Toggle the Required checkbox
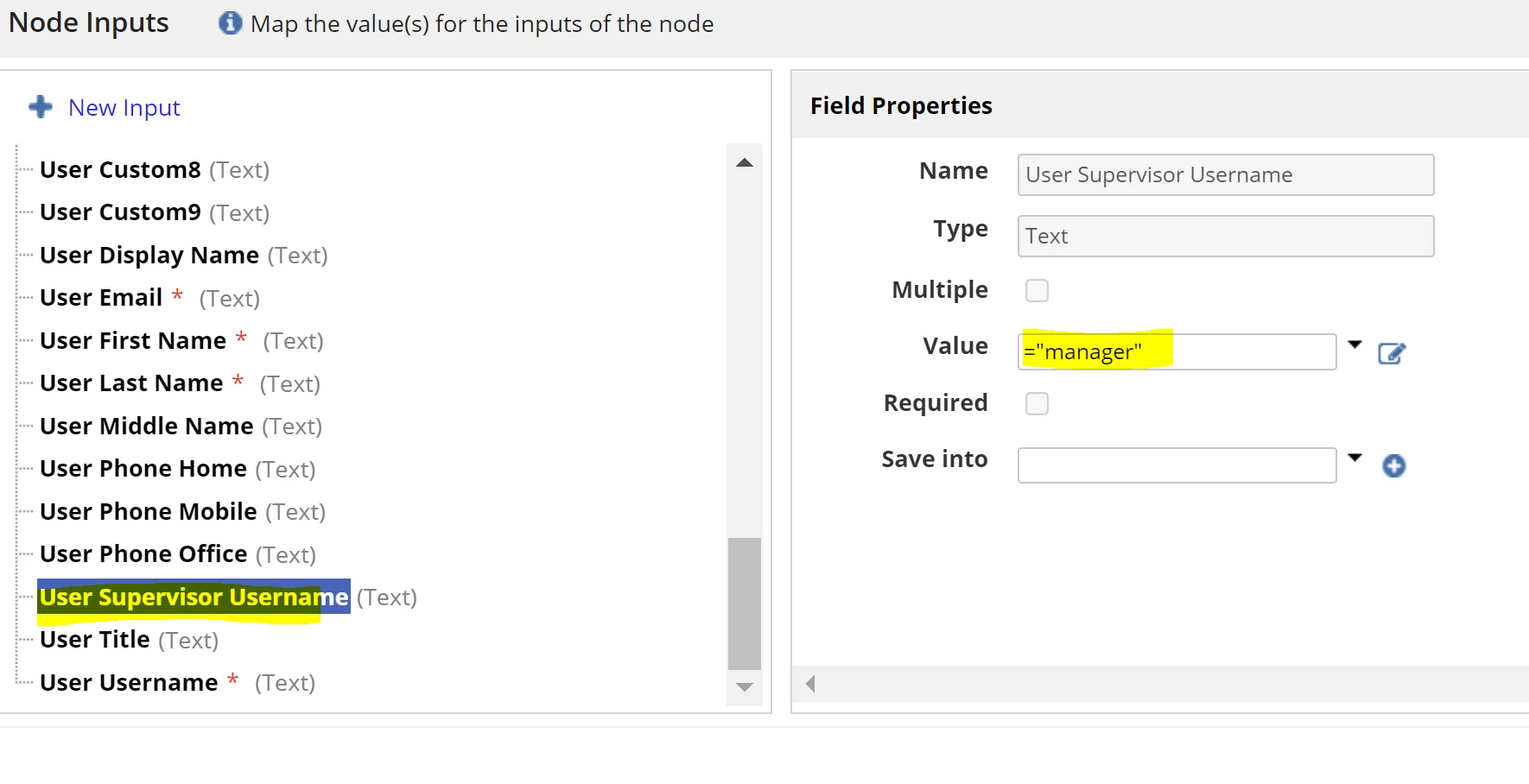Image resolution: width=1529 pixels, height=784 pixels. pos(1037,403)
